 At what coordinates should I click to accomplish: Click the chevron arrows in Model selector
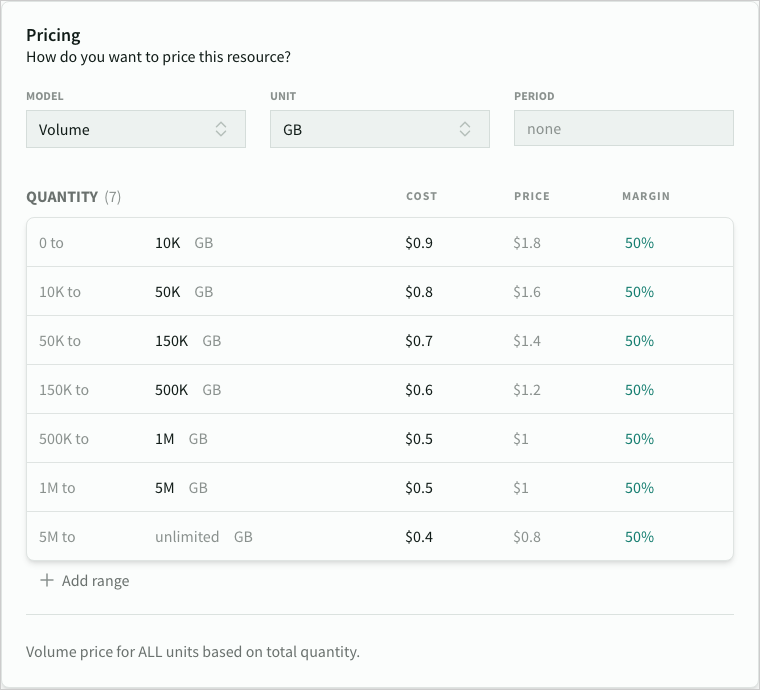click(x=221, y=129)
